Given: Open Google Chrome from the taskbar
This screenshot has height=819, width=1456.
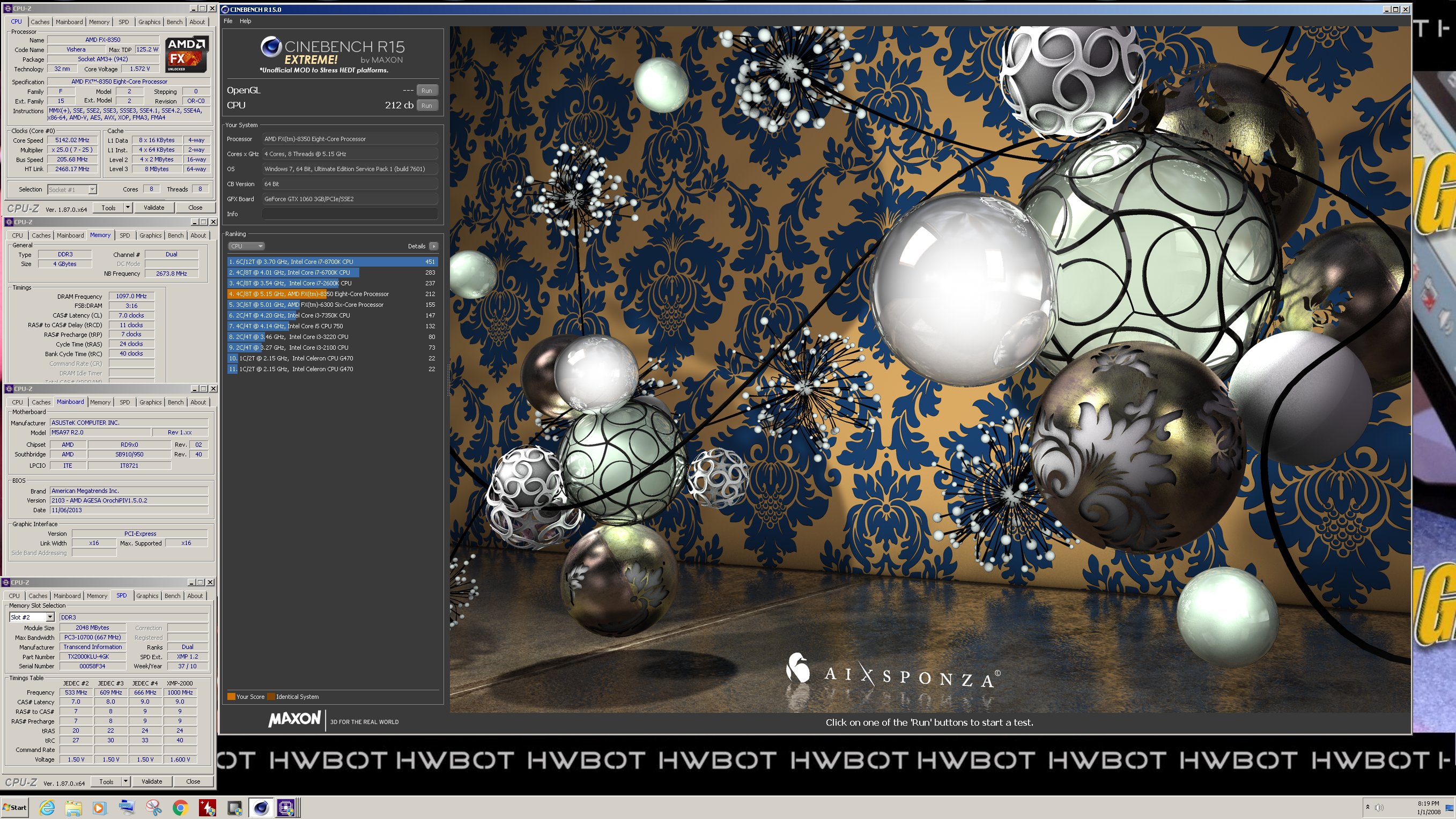Looking at the screenshot, I should (180, 808).
